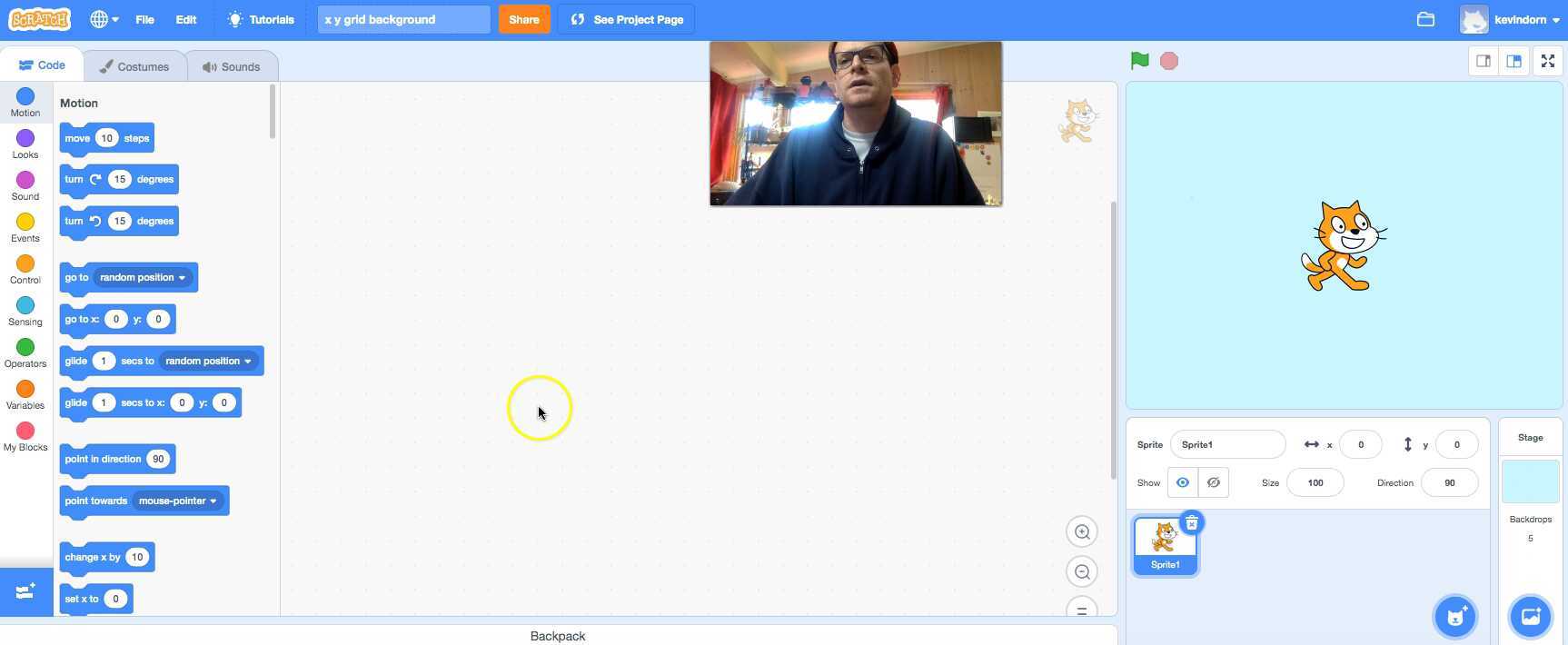This screenshot has width=1568, height=645.
Task: Select the Sprite1 thumbnail
Action: coord(1165,545)
